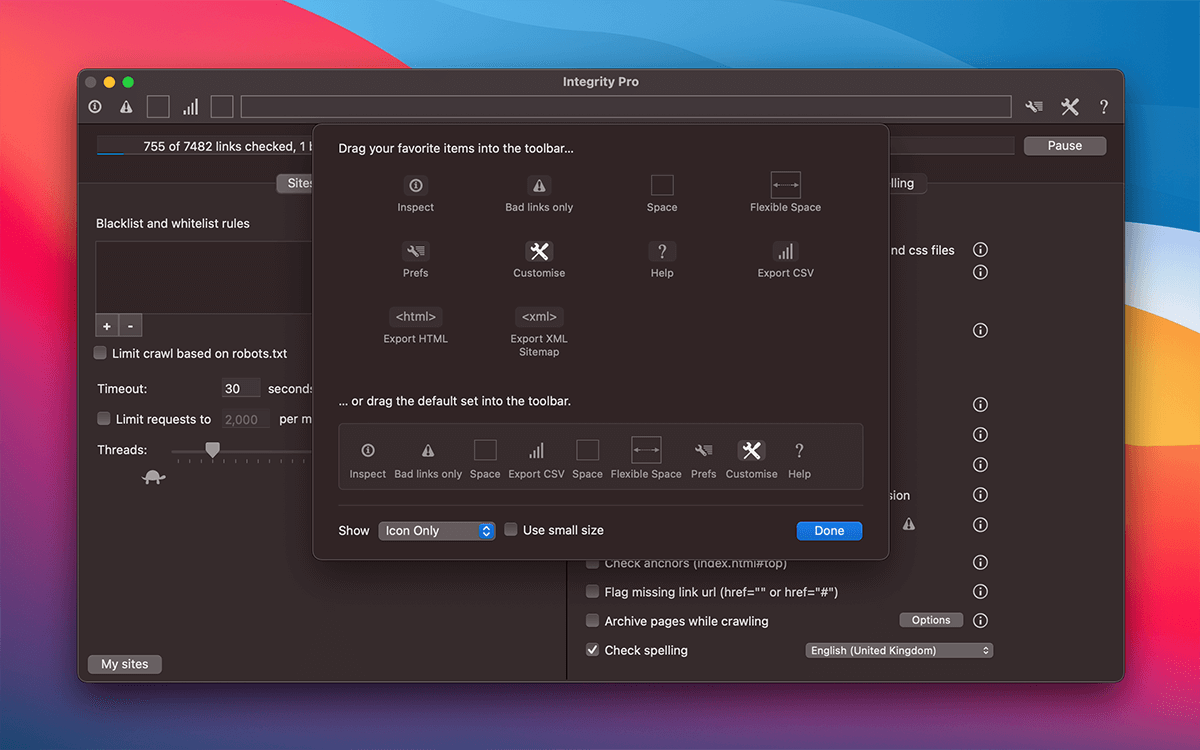
Task: Uncheck the Check spelling checkbox
Action: click(592, 650)
